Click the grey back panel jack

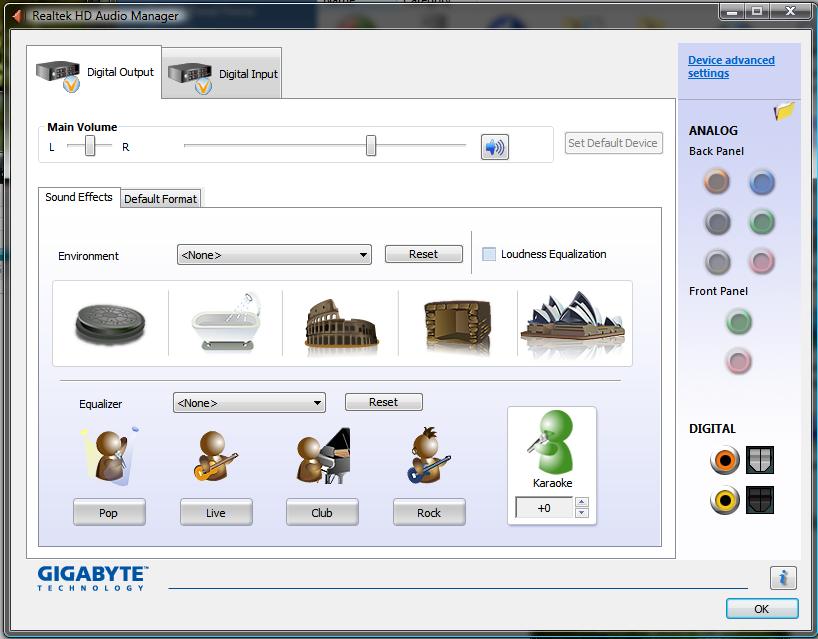coord(718,261)
